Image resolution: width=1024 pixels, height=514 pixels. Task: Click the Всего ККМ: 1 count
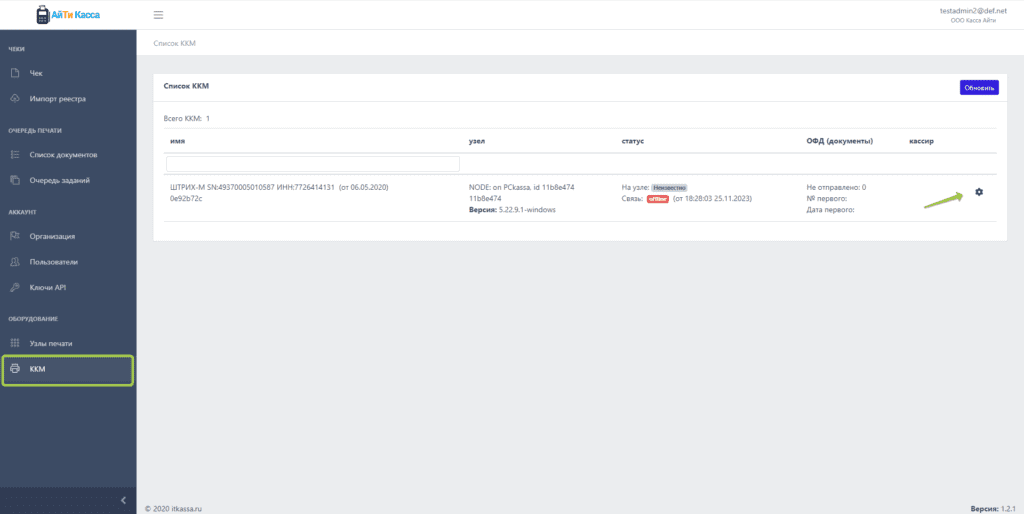(186, 119)
